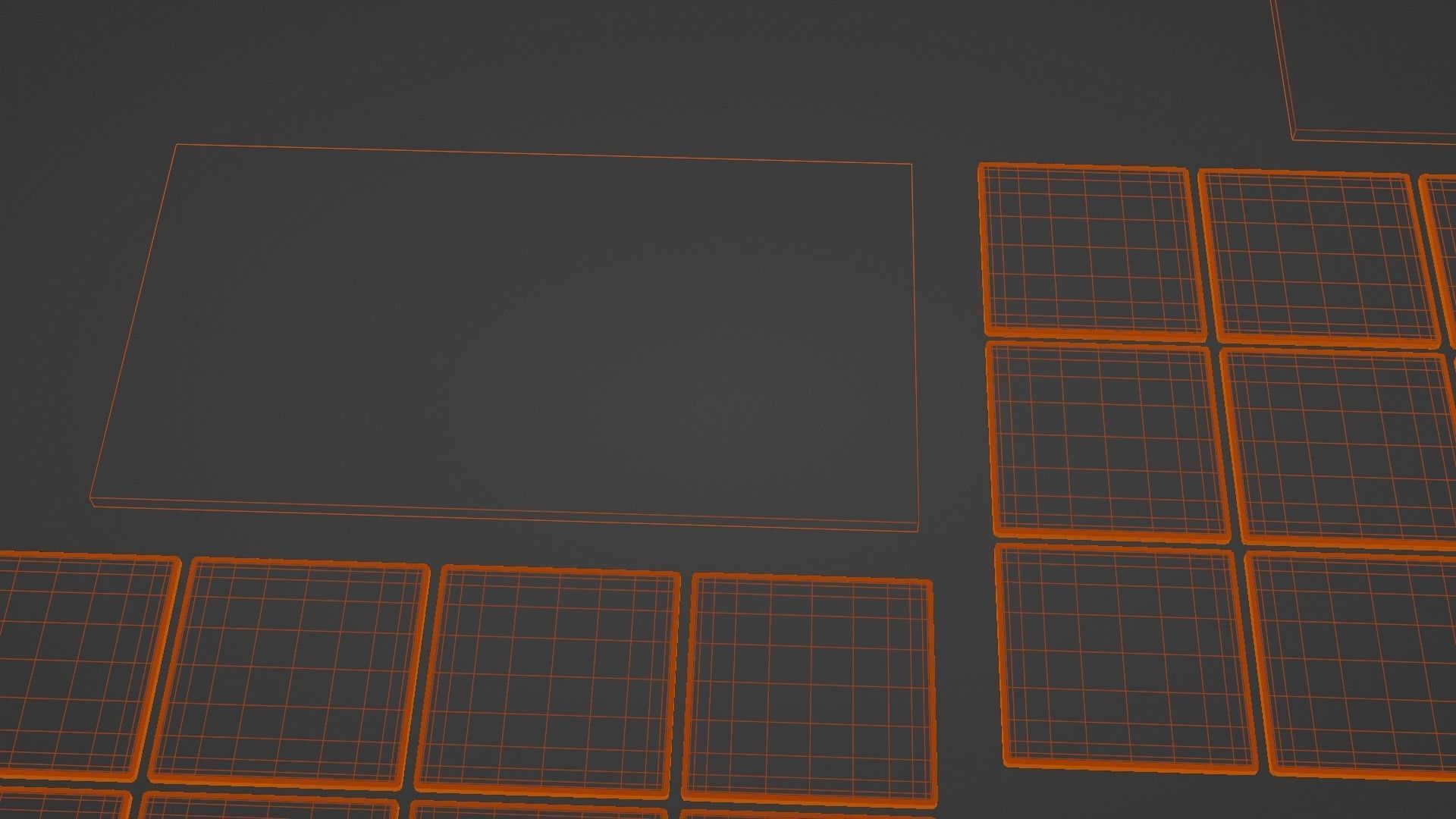Click the large slab's bottom-right corner vertex

[918, 530]
